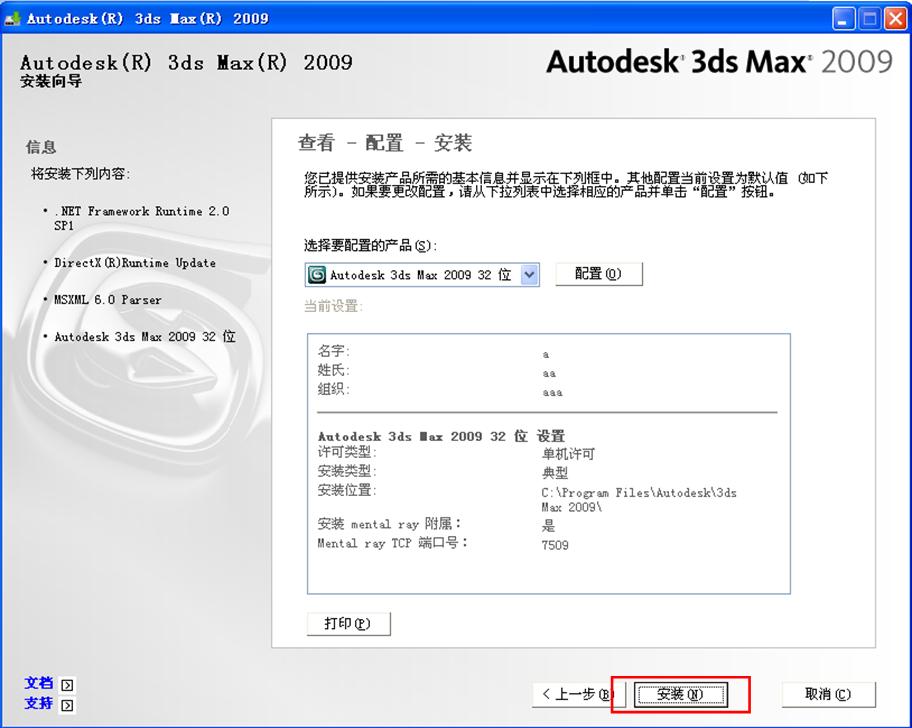Screen dimensions: 912x728
Task: Open product settings with 配置(O) button
Action: (x=598, y=274)
